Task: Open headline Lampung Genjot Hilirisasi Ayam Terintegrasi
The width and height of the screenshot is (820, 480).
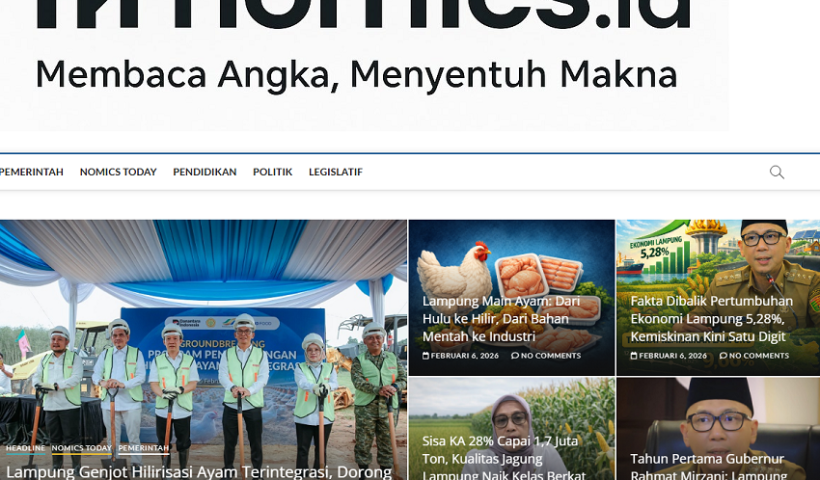Action: [x=199, y=472]
